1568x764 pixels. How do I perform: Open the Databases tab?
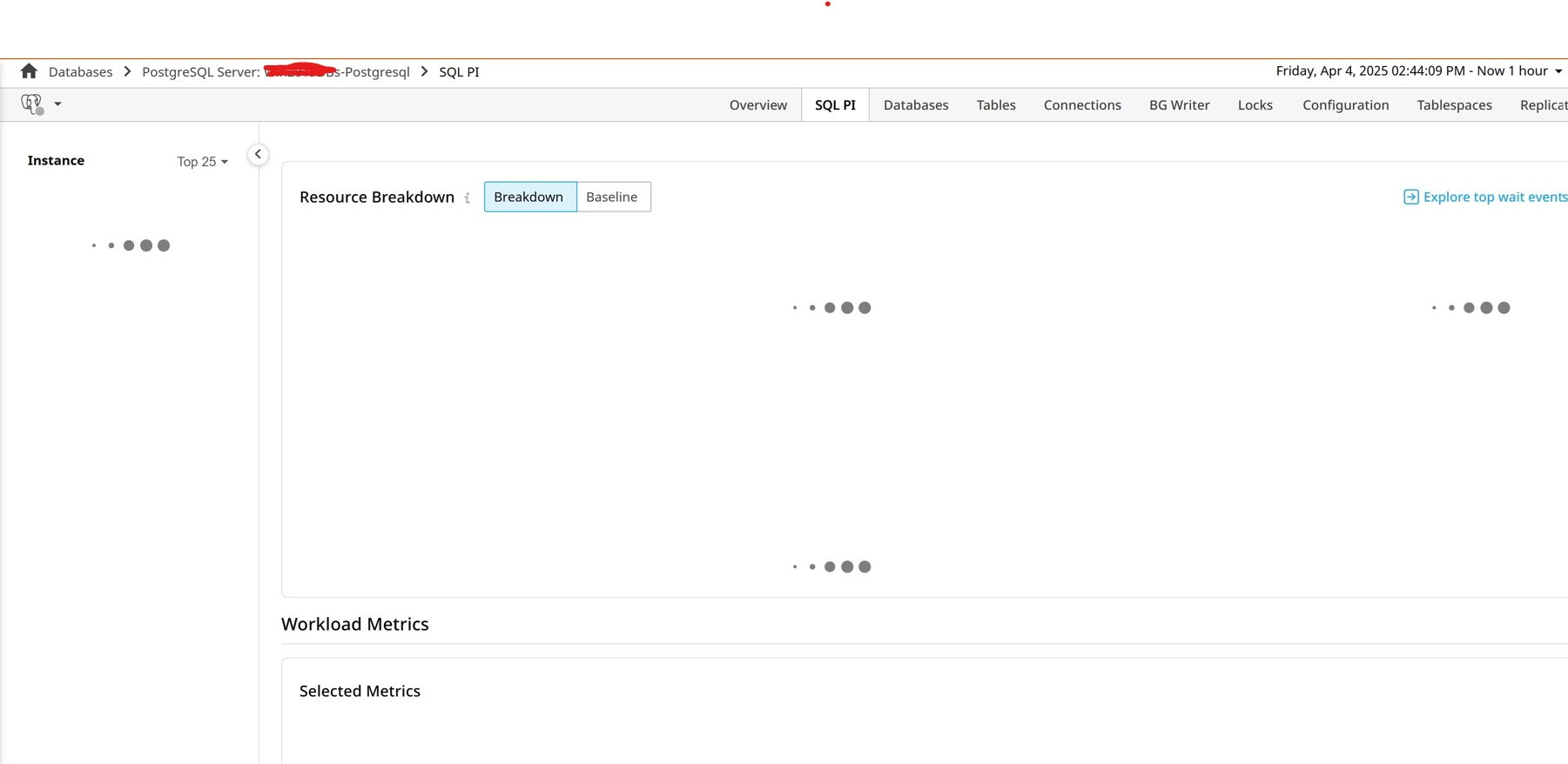tap(916, 104)
